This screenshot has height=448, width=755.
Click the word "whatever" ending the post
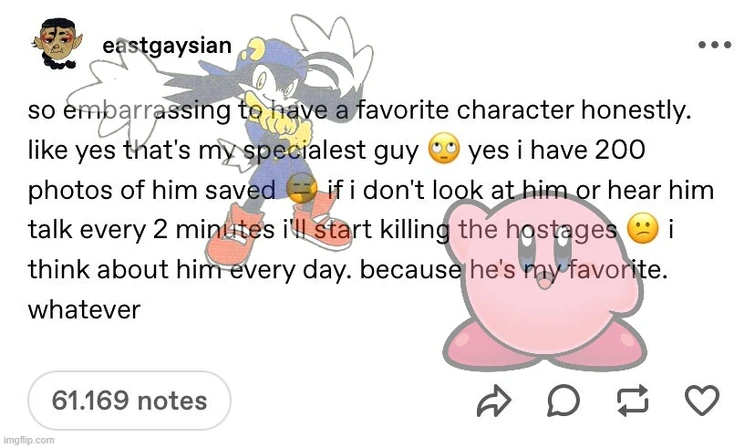[x=85, y=310]
